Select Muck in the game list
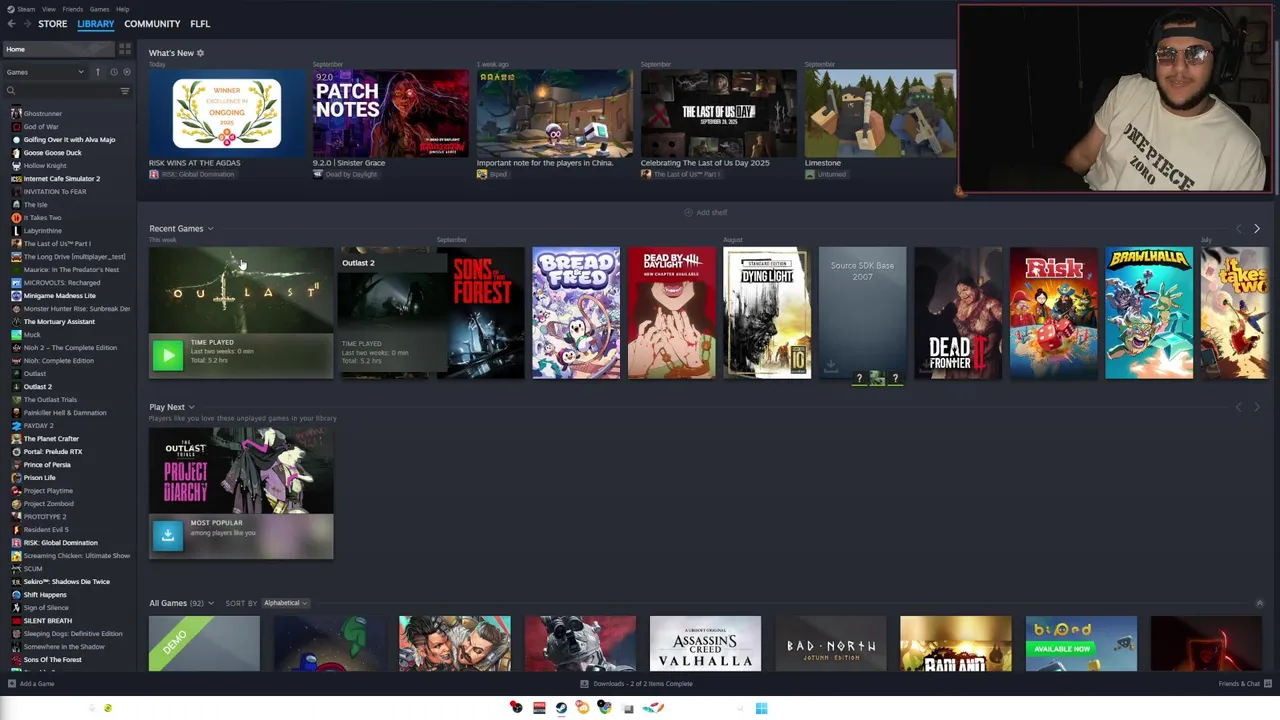1280x720 pixels. pyautogui.click(x=32, y=335)
